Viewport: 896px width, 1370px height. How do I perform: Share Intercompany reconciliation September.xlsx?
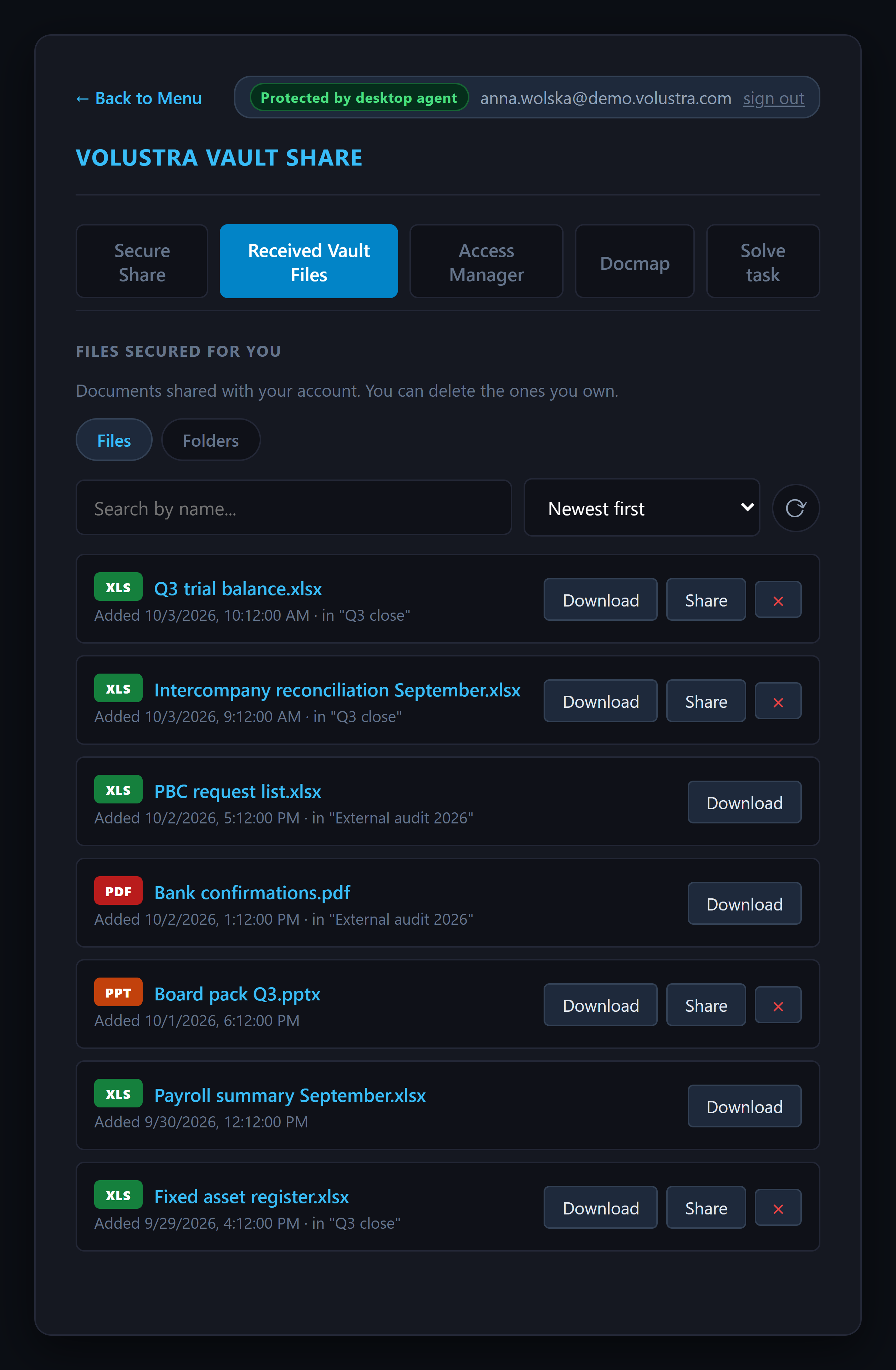[x=706, y=701]
